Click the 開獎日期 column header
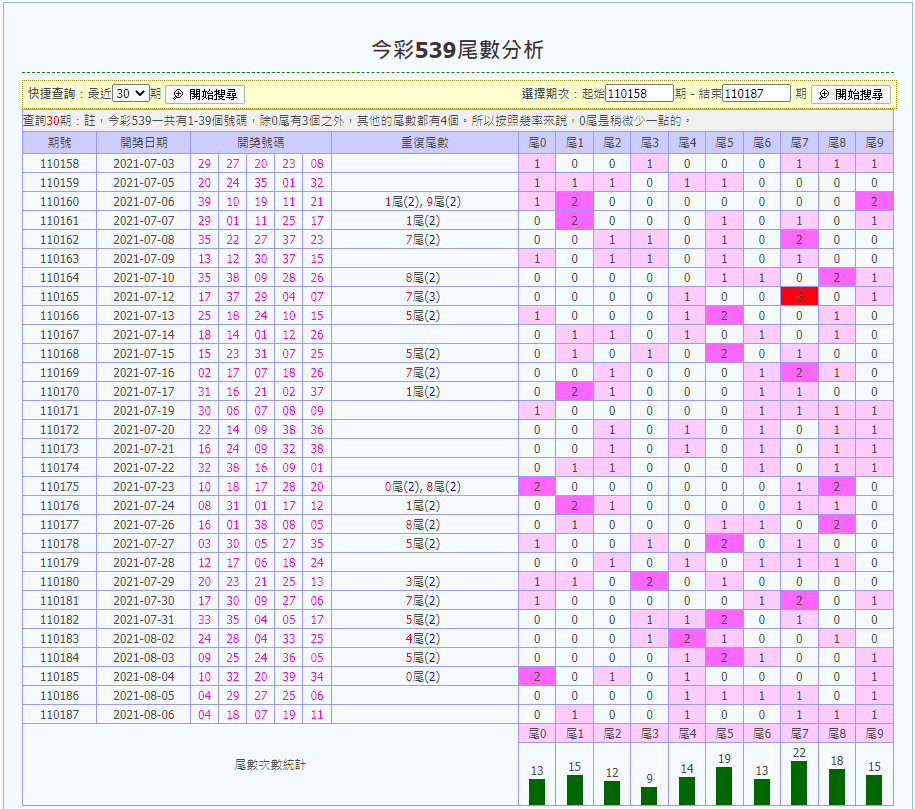 click(x=144, y=143)
